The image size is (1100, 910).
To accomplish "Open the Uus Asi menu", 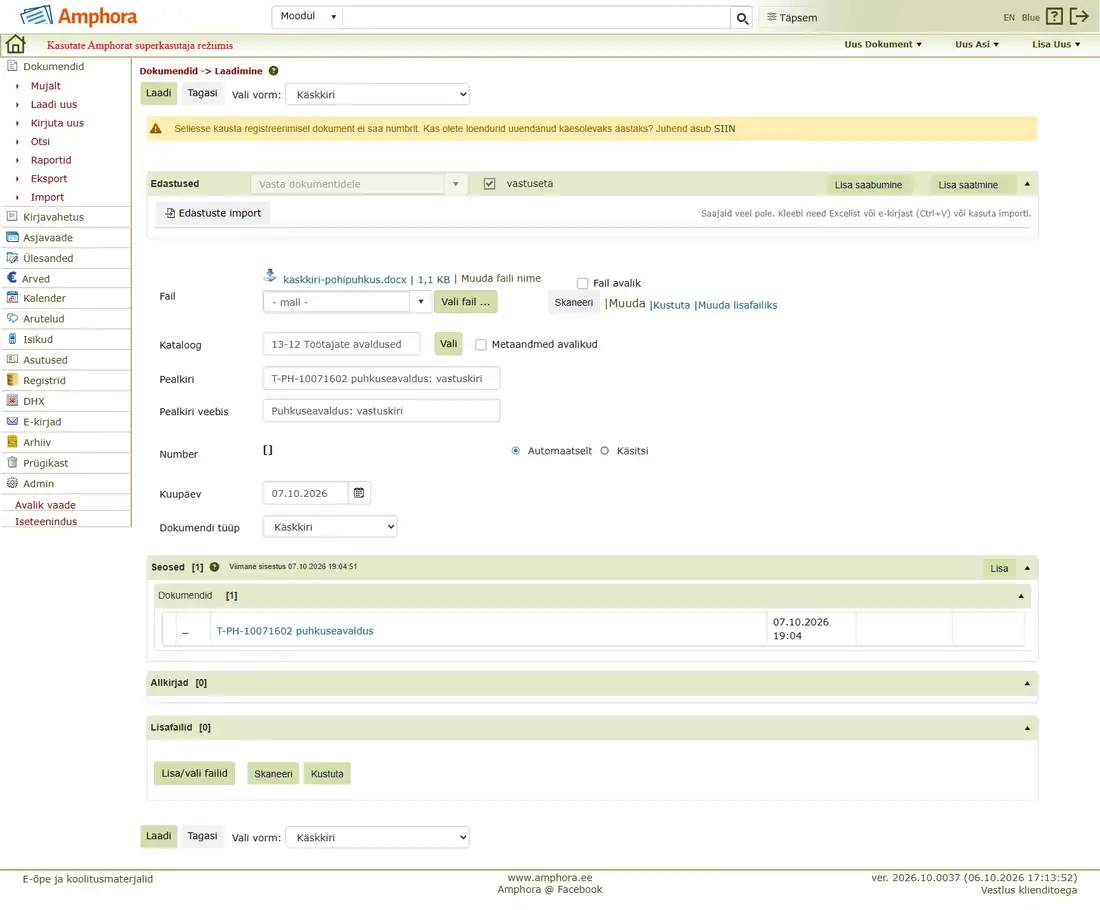I will coord(977,44).
